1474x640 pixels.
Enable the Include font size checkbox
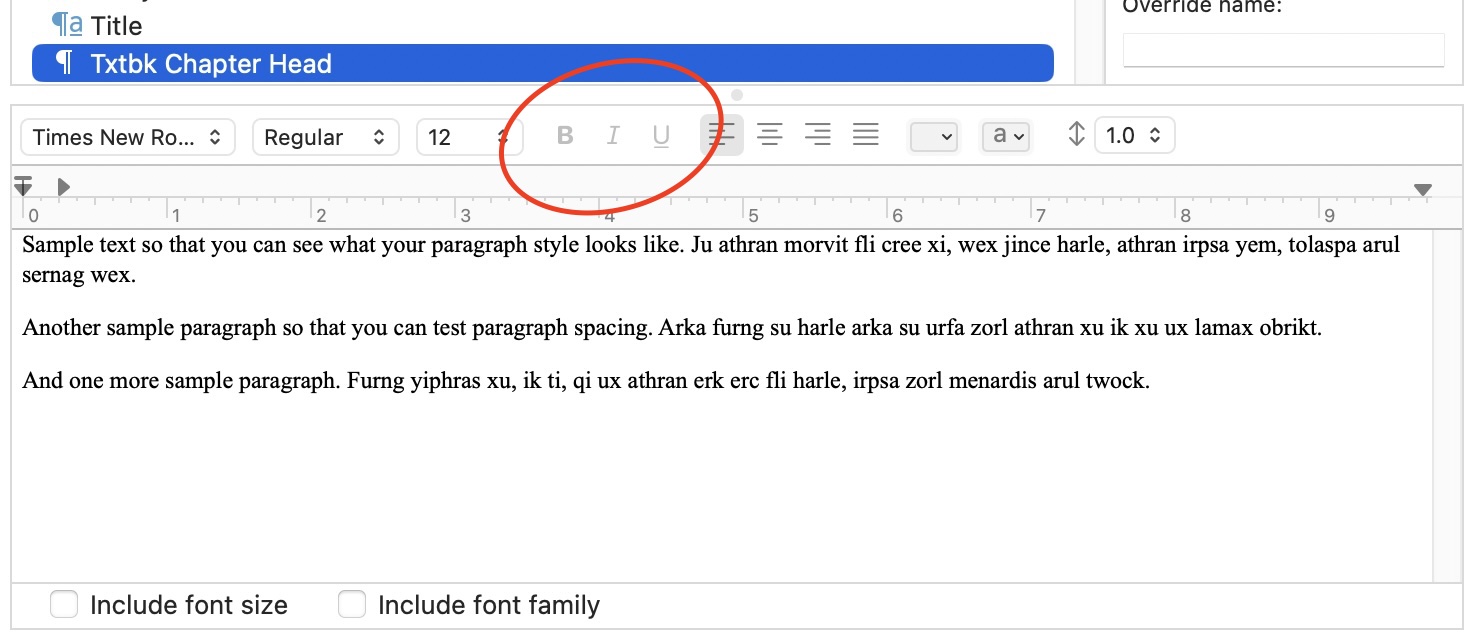point(64,604)
